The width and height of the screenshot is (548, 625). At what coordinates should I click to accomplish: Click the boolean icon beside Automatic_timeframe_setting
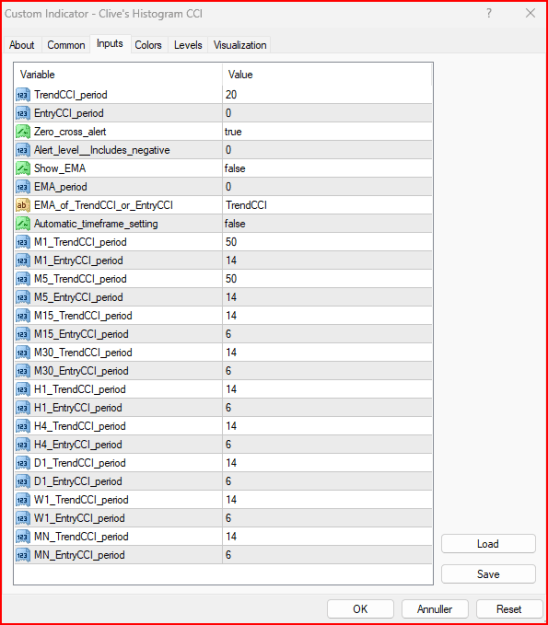pos(23,224)
